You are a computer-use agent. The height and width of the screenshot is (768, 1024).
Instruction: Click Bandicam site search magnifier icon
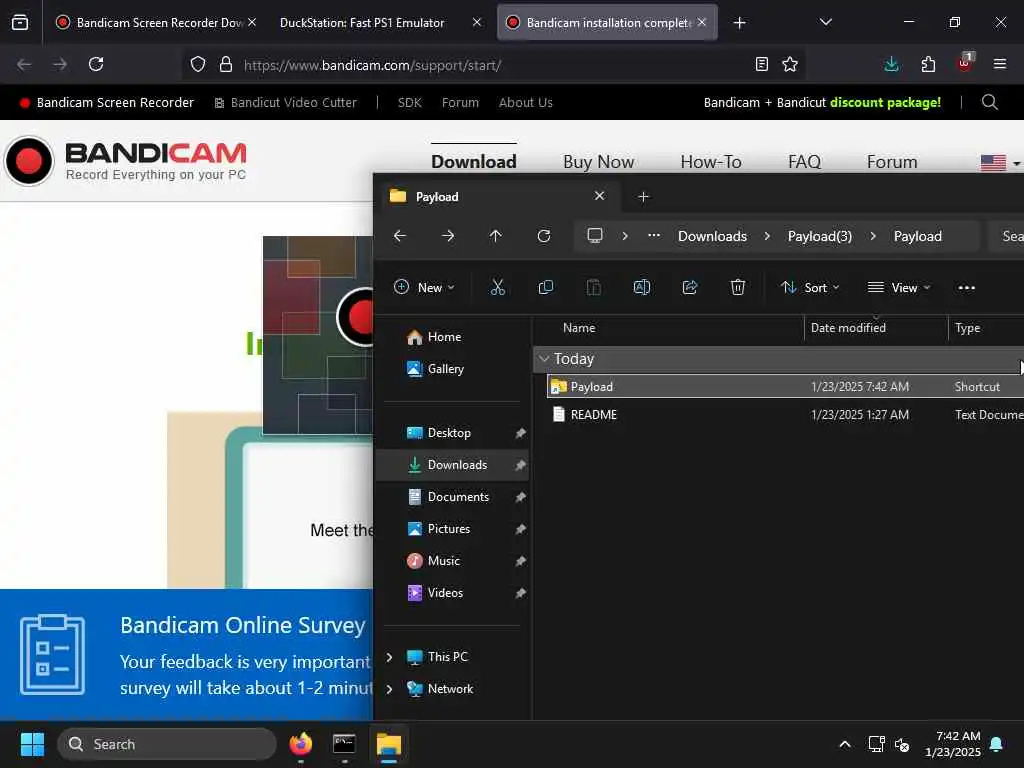tap(989, 103)
